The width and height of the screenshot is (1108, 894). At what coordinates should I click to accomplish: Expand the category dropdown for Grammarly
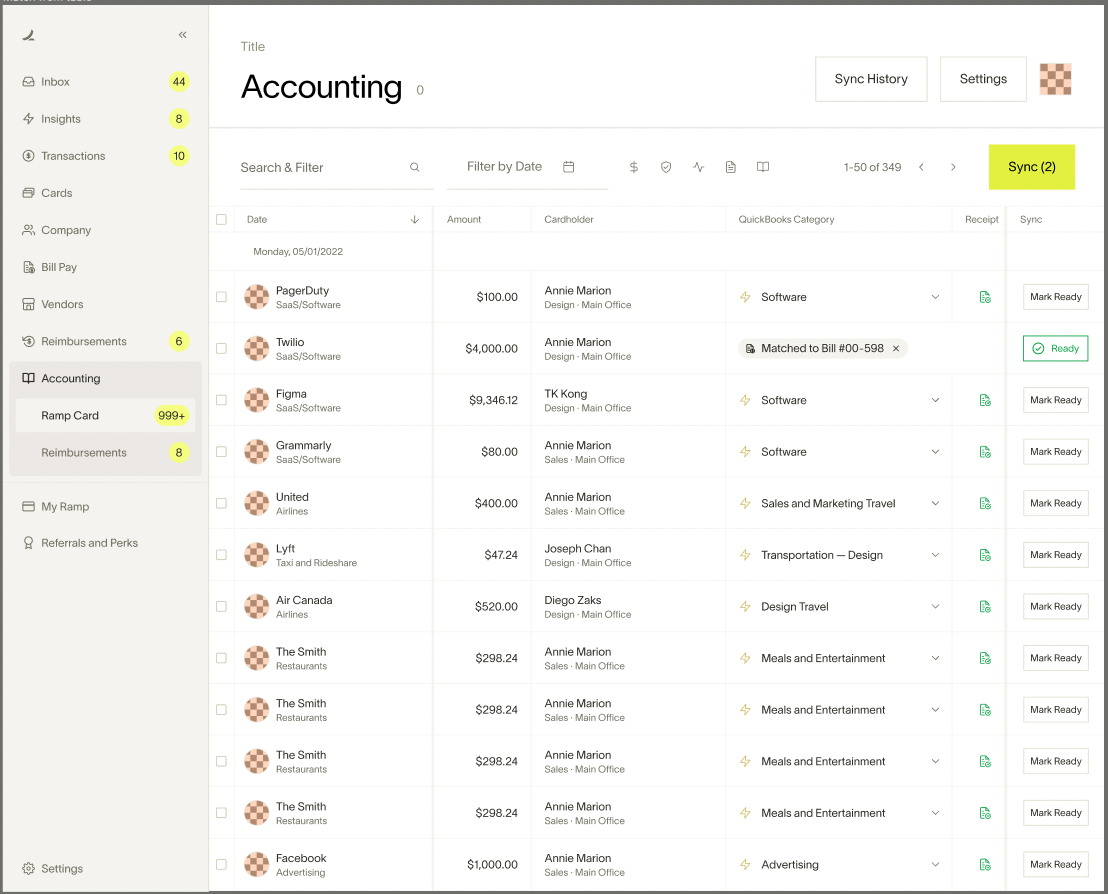click(x=935, y=452)
